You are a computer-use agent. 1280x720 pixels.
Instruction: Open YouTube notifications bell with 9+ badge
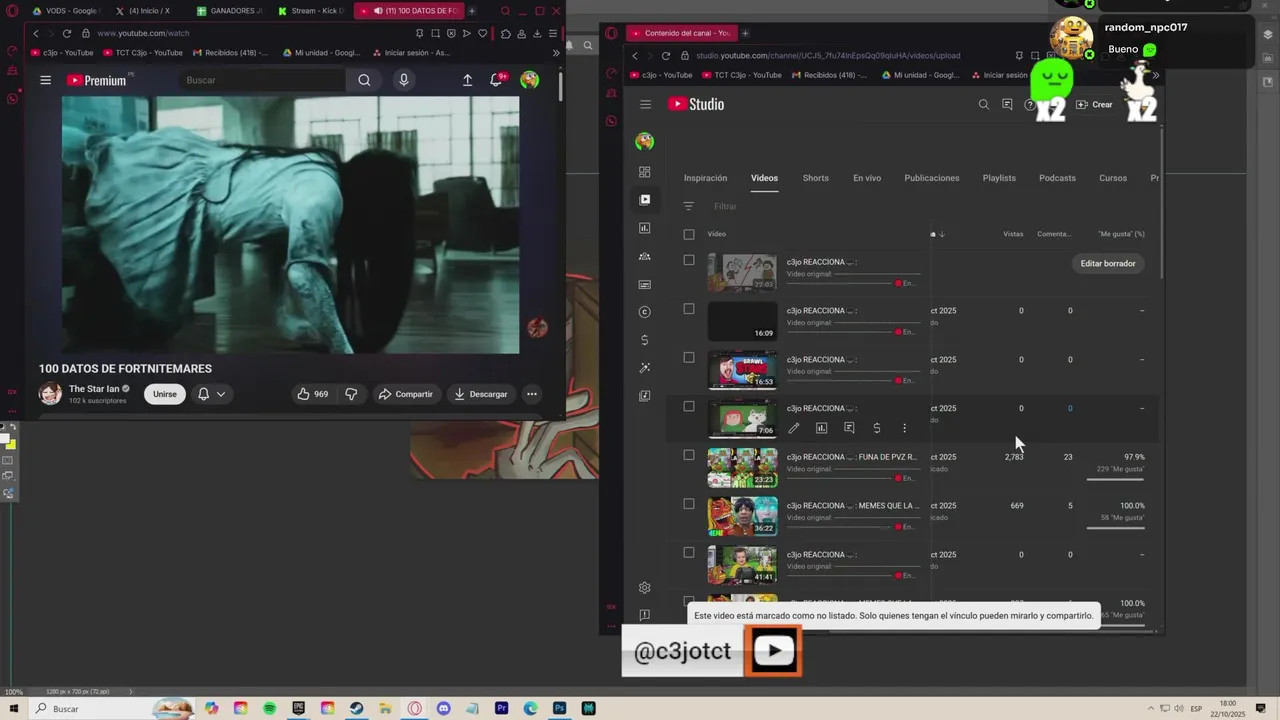click(496, 80)
